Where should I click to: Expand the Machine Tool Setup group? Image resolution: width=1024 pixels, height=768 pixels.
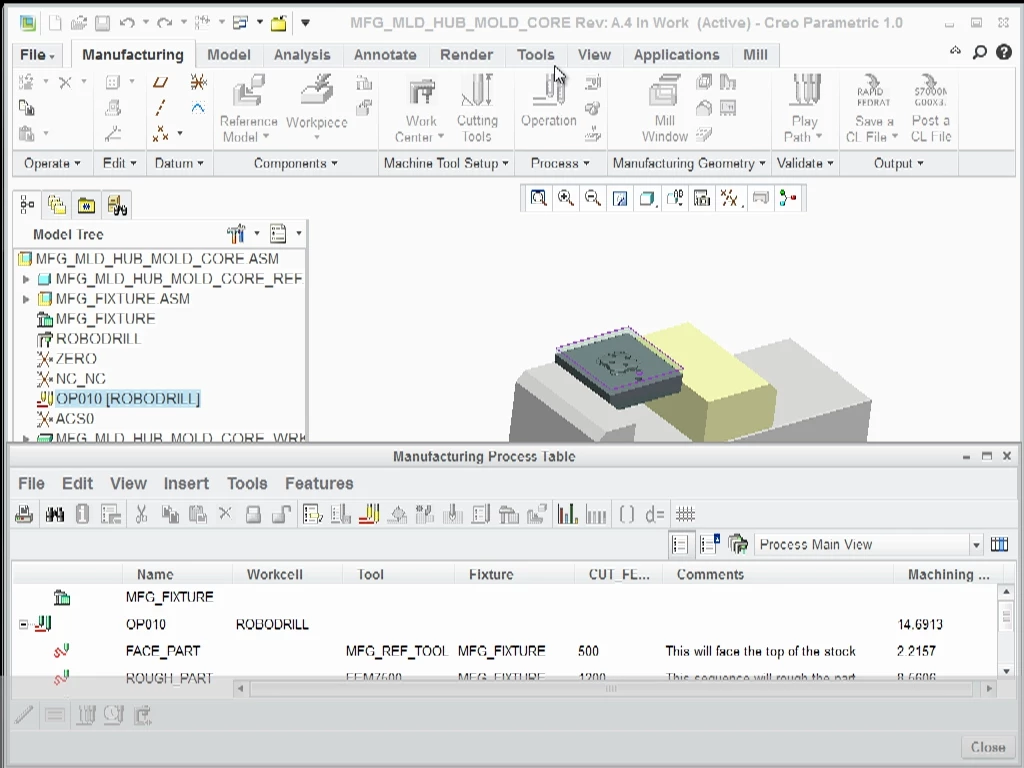click(446, 163)
